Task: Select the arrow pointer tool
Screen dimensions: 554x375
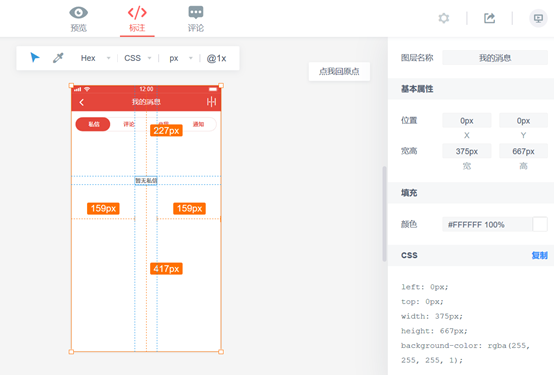Action: (x=35, y=57)
